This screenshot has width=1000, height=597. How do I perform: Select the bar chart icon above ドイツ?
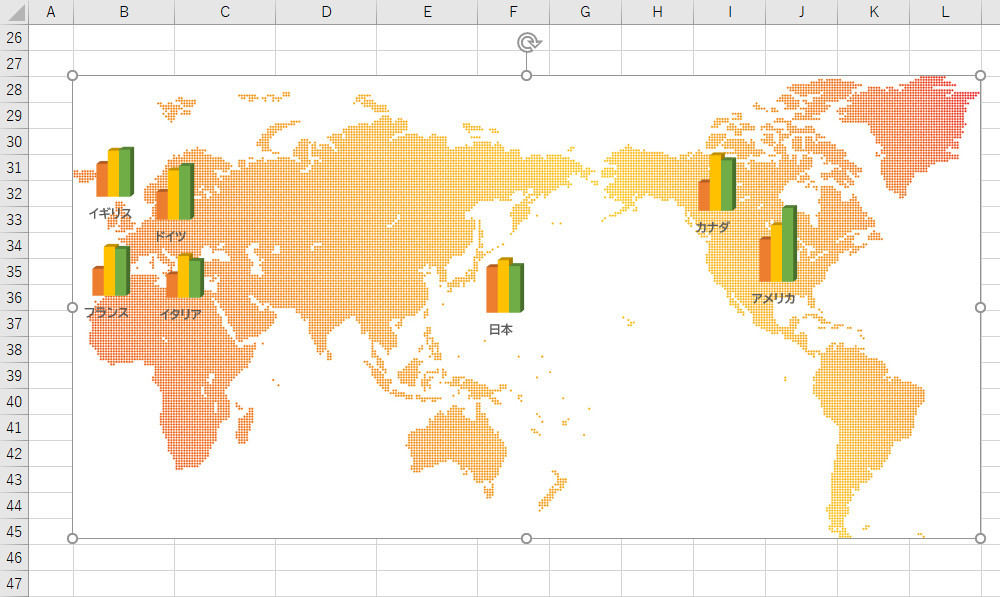(x=175, y=192)
